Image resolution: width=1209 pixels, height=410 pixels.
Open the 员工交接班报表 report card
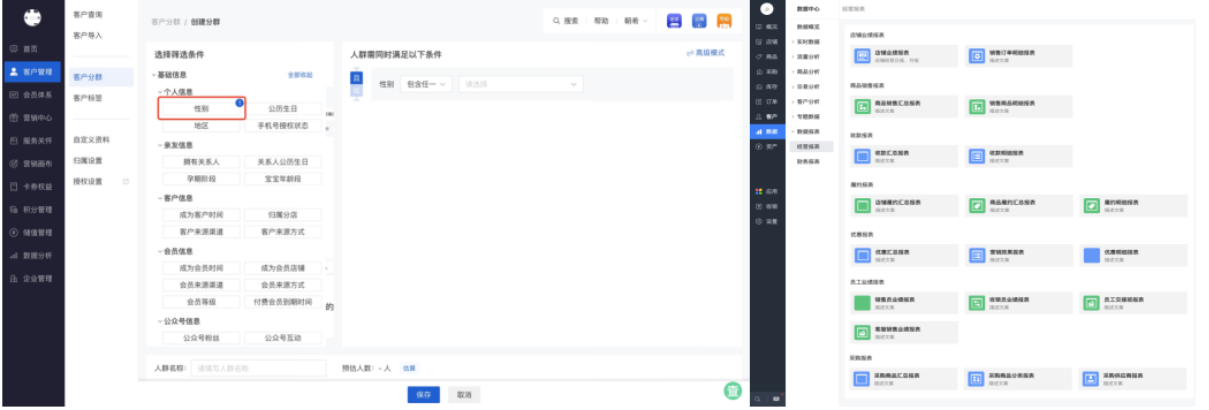[x=1132, y=302]
